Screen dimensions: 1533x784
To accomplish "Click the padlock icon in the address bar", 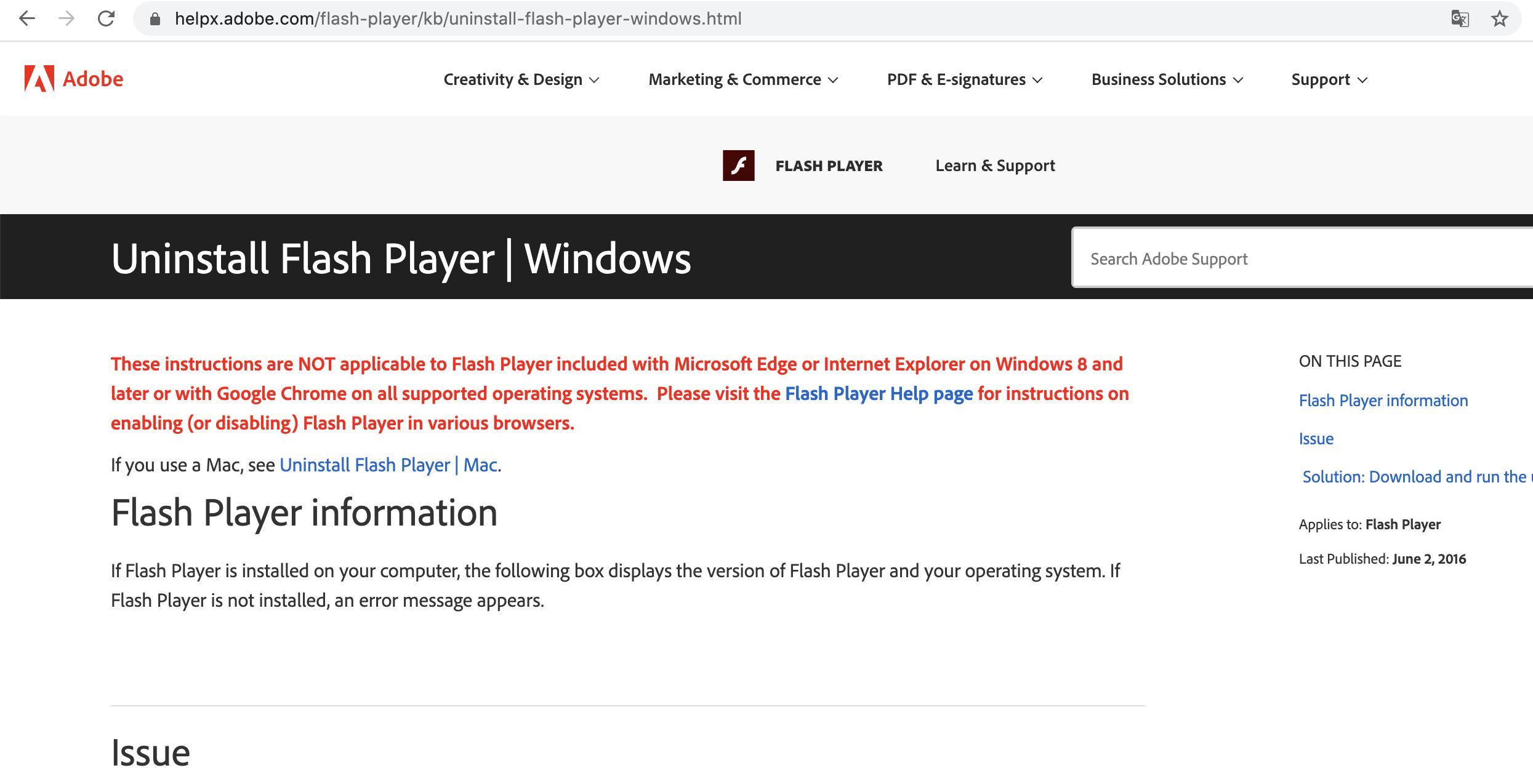I will (x=155, y=19).
